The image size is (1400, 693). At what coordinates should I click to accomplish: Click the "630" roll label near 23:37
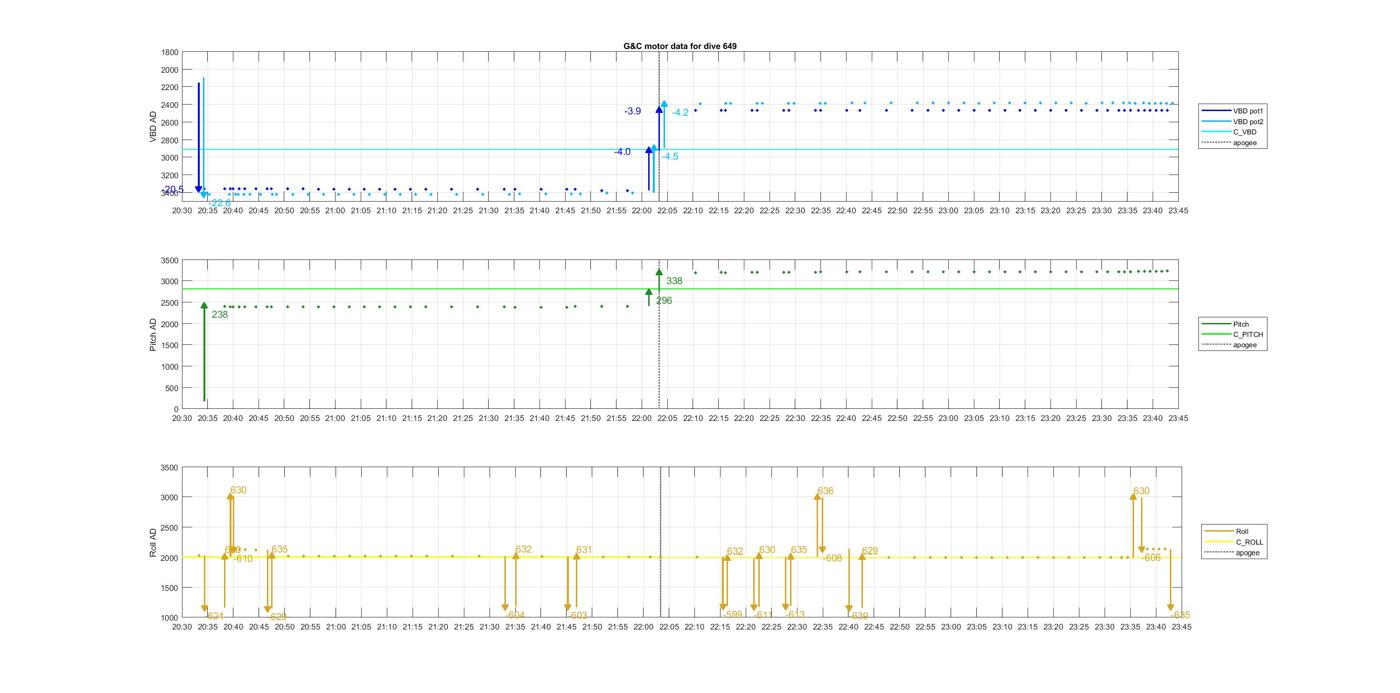tap(1141, 491)
